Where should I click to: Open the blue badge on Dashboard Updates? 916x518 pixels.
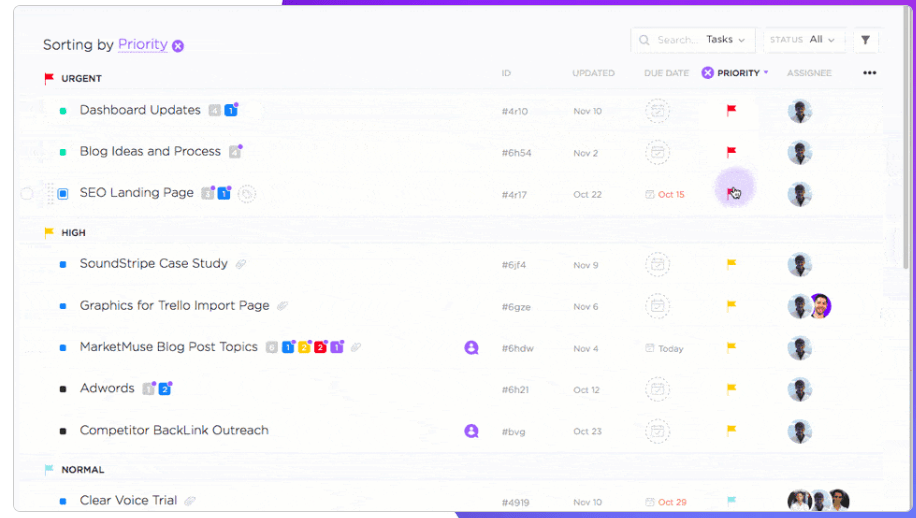[x=231, y=110]
